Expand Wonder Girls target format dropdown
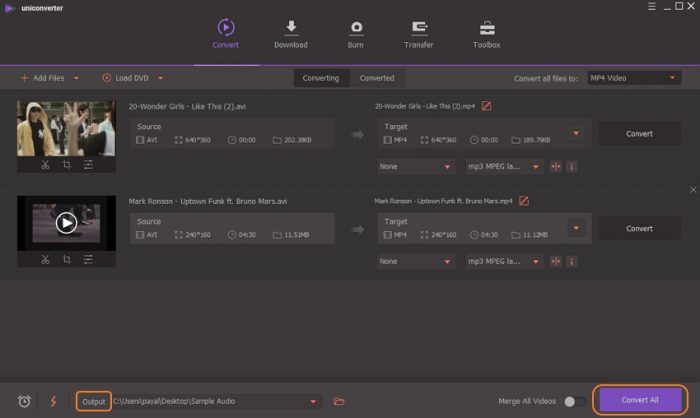 click(x=576, y=133)
